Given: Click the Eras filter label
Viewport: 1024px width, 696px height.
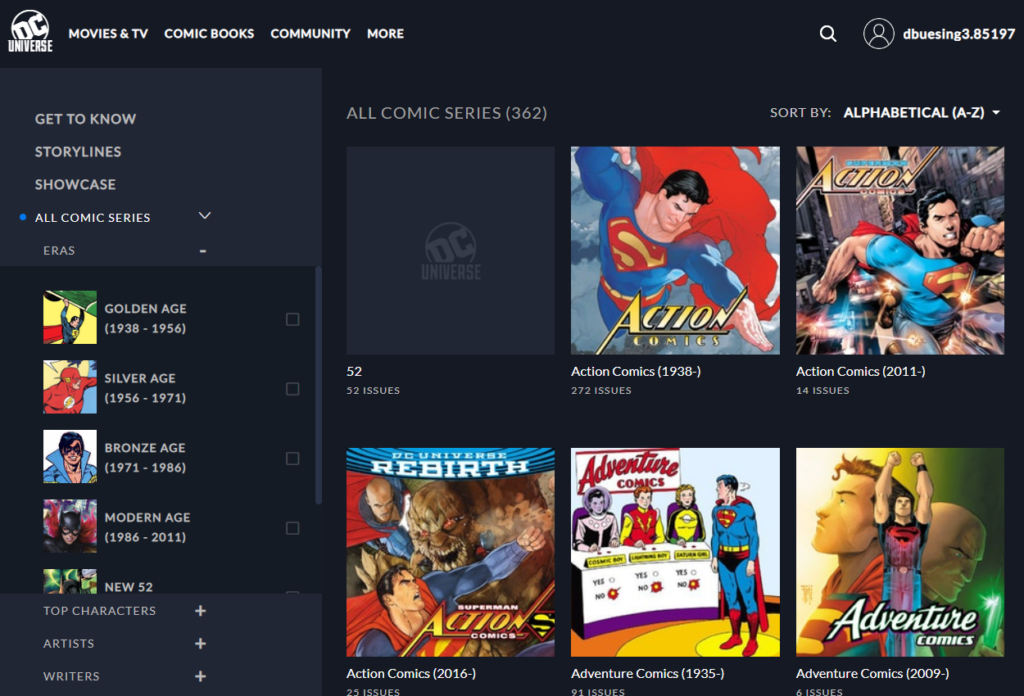Looking at the screenshot, I should [59, 251].
